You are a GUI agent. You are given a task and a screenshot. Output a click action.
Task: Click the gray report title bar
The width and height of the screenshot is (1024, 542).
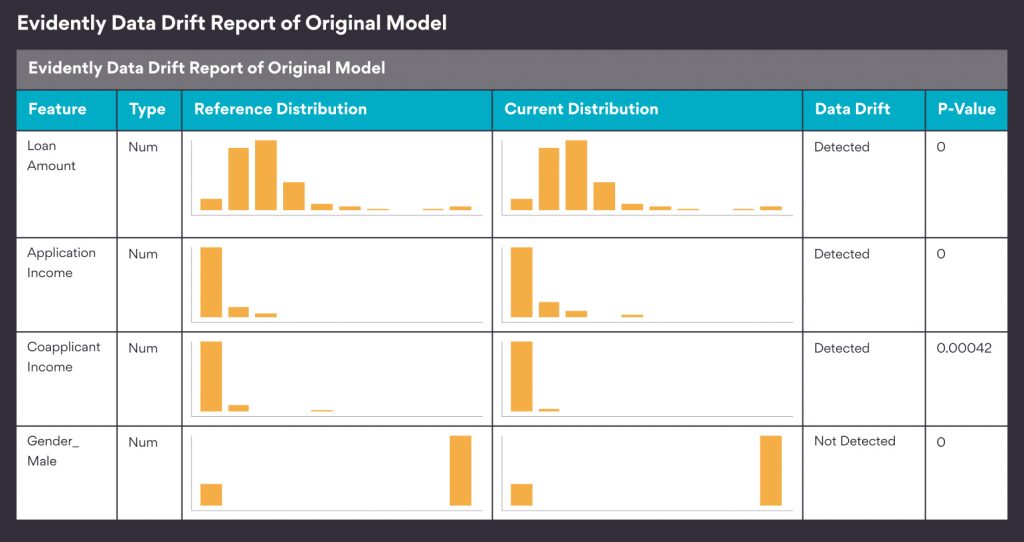coord(512,69)
